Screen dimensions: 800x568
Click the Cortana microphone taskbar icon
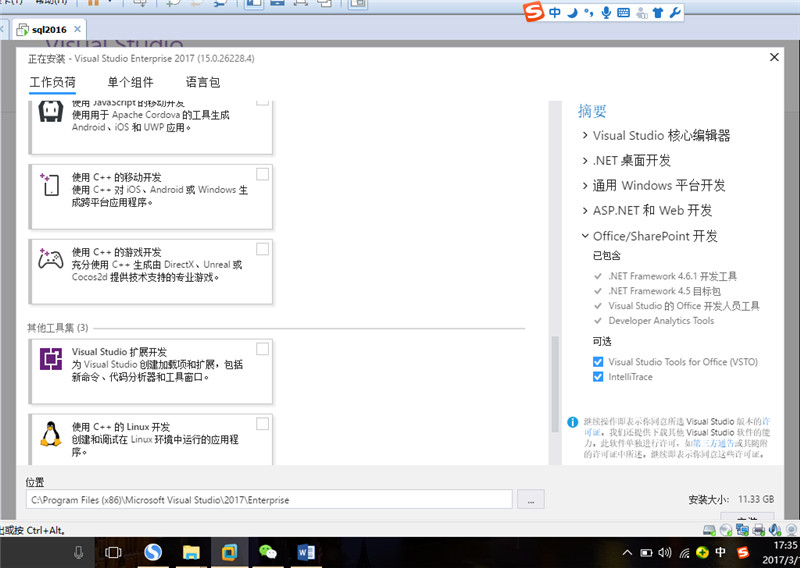pyautogui.click(x=79, y=552)
